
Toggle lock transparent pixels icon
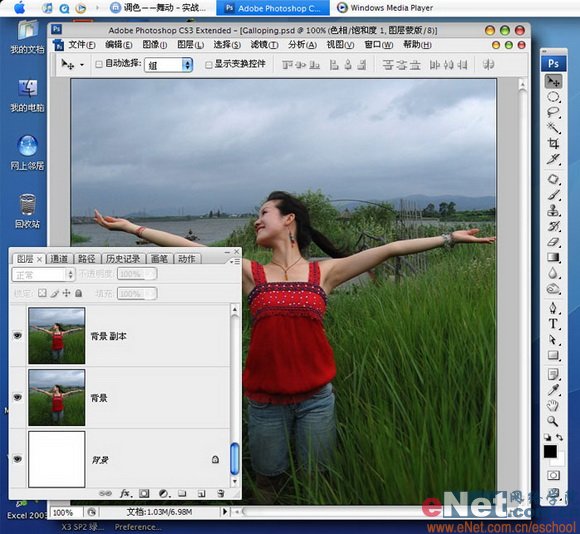tap(42, 293)
